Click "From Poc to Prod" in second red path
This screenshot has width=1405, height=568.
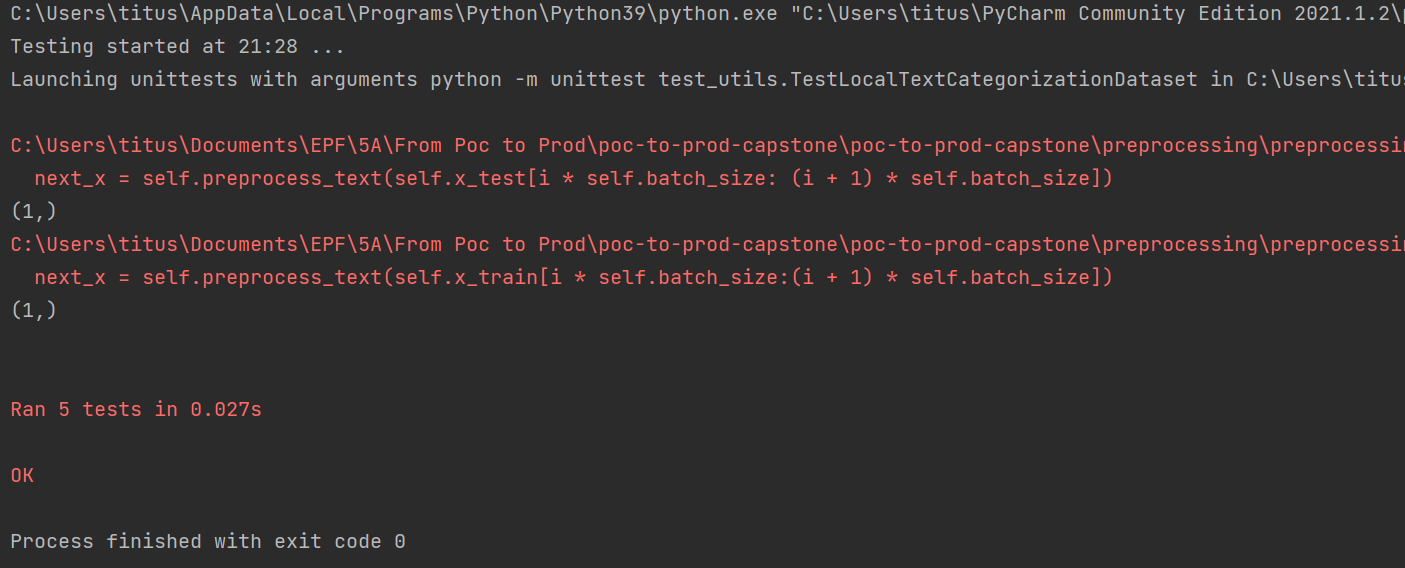[x=490, y=245]
